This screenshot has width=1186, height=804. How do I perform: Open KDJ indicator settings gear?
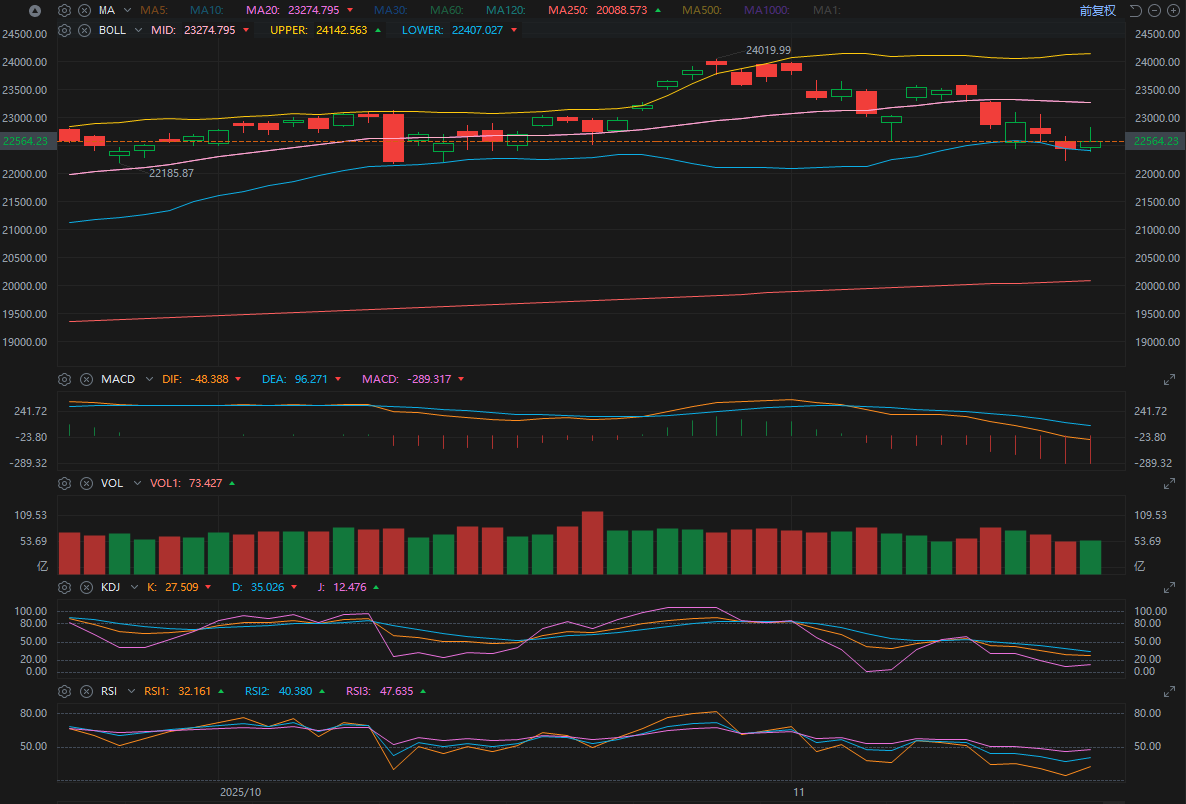point(64,587)
